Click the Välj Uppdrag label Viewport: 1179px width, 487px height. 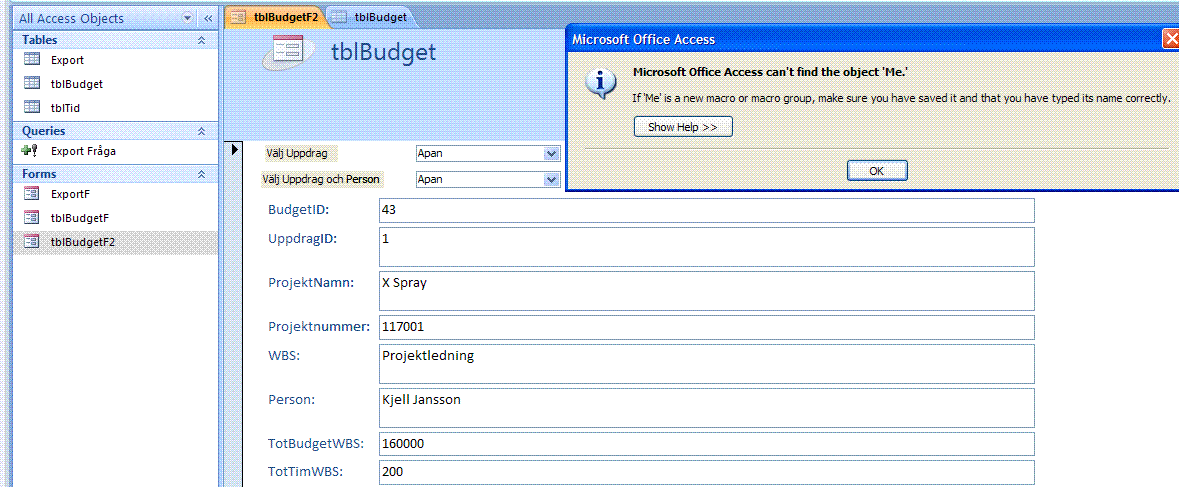click(296, 154)
